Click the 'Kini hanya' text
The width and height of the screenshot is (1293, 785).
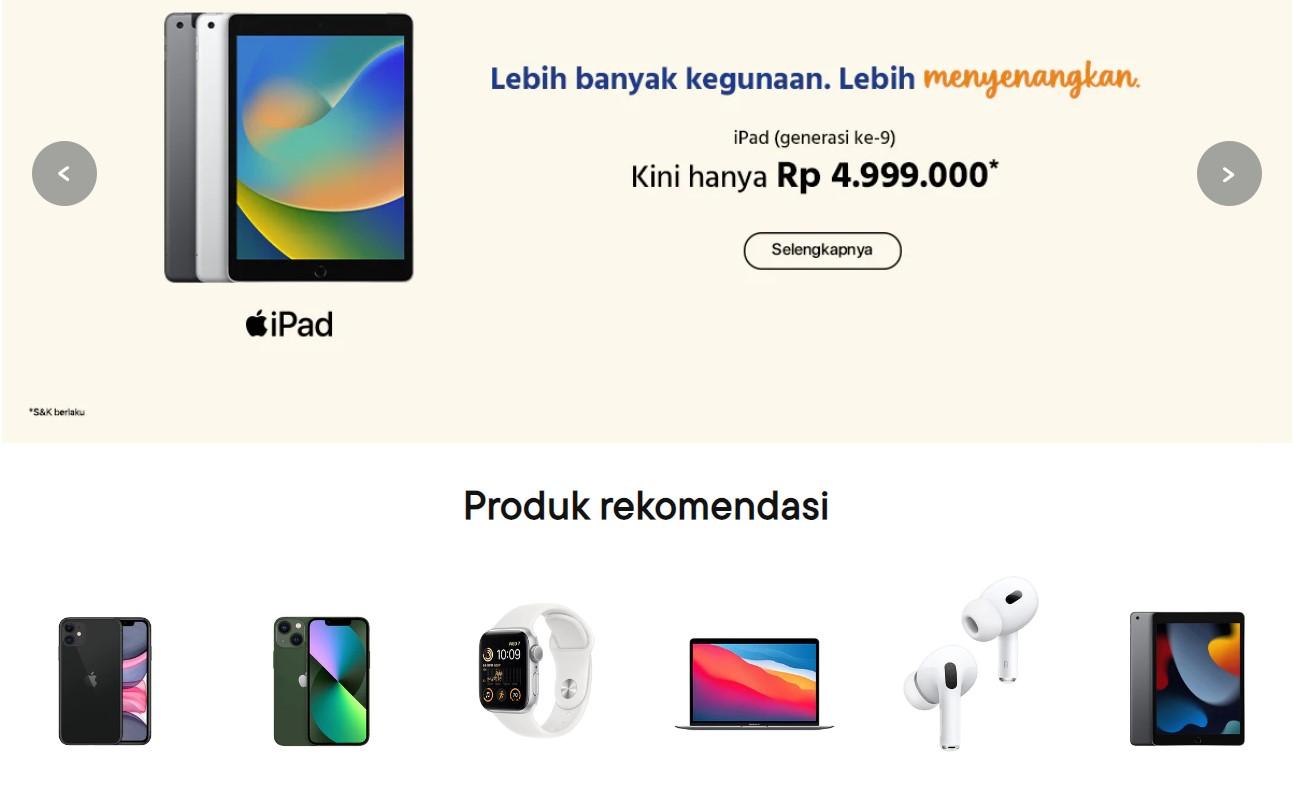click(x=699, y=177)
